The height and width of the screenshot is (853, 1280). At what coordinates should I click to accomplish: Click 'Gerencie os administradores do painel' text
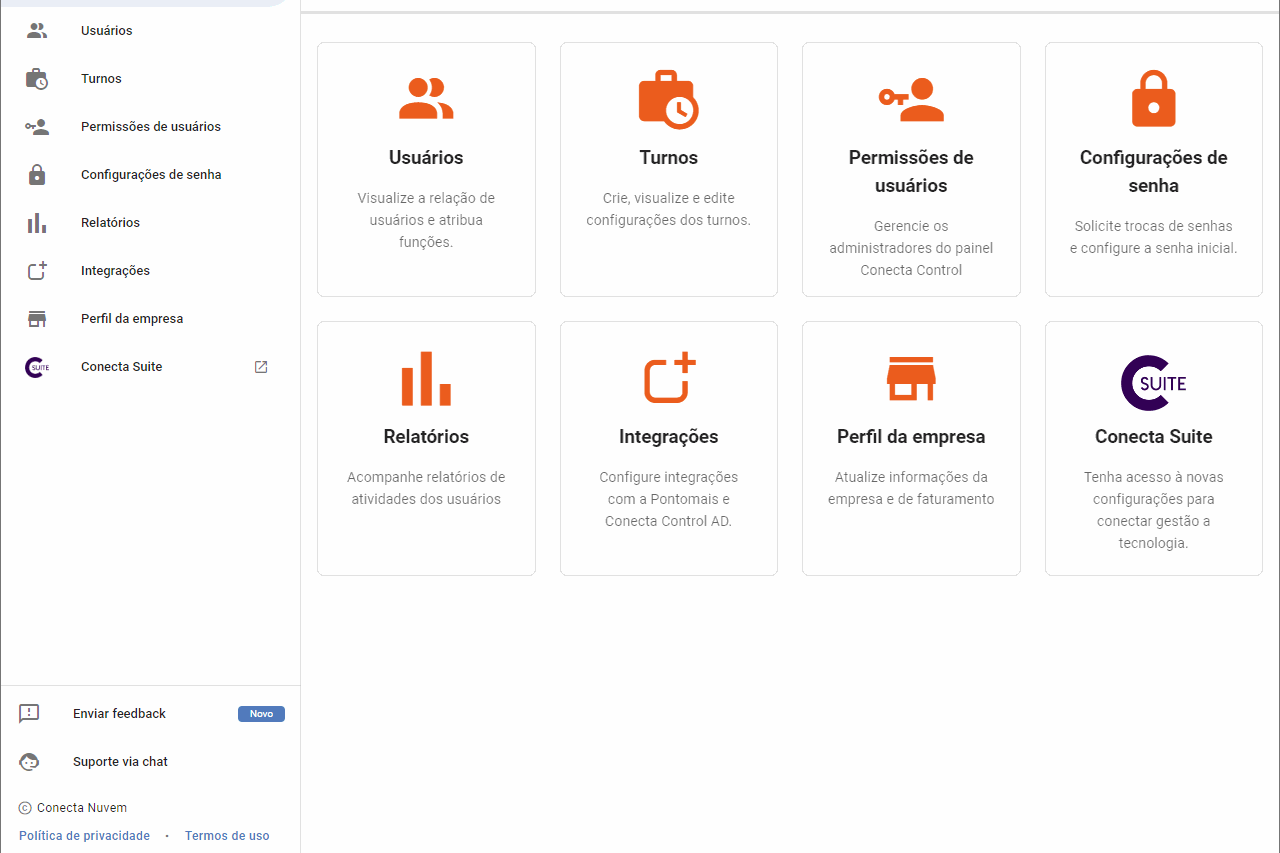point(911,248)
